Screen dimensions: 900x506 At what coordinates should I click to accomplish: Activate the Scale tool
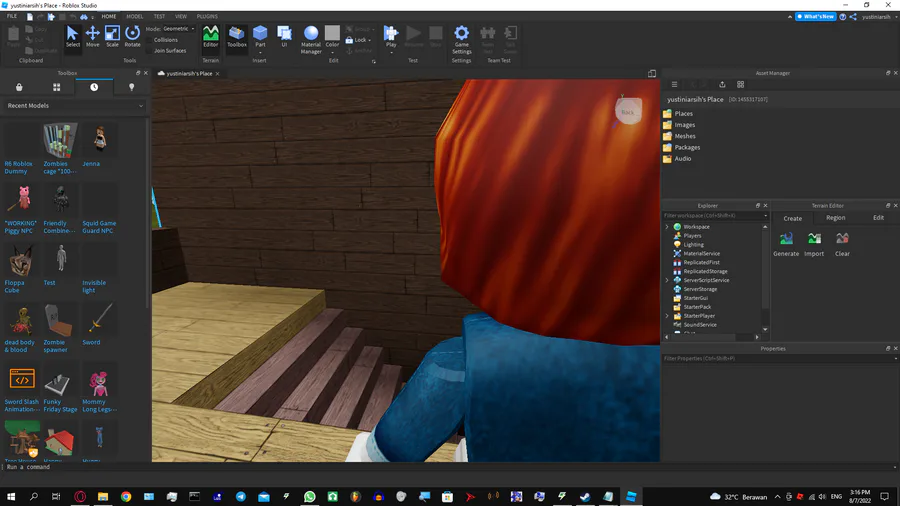112,37
